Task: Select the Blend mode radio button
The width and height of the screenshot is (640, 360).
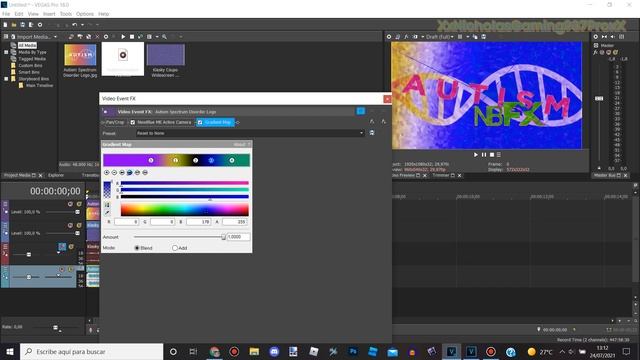Action: [137, 248]
